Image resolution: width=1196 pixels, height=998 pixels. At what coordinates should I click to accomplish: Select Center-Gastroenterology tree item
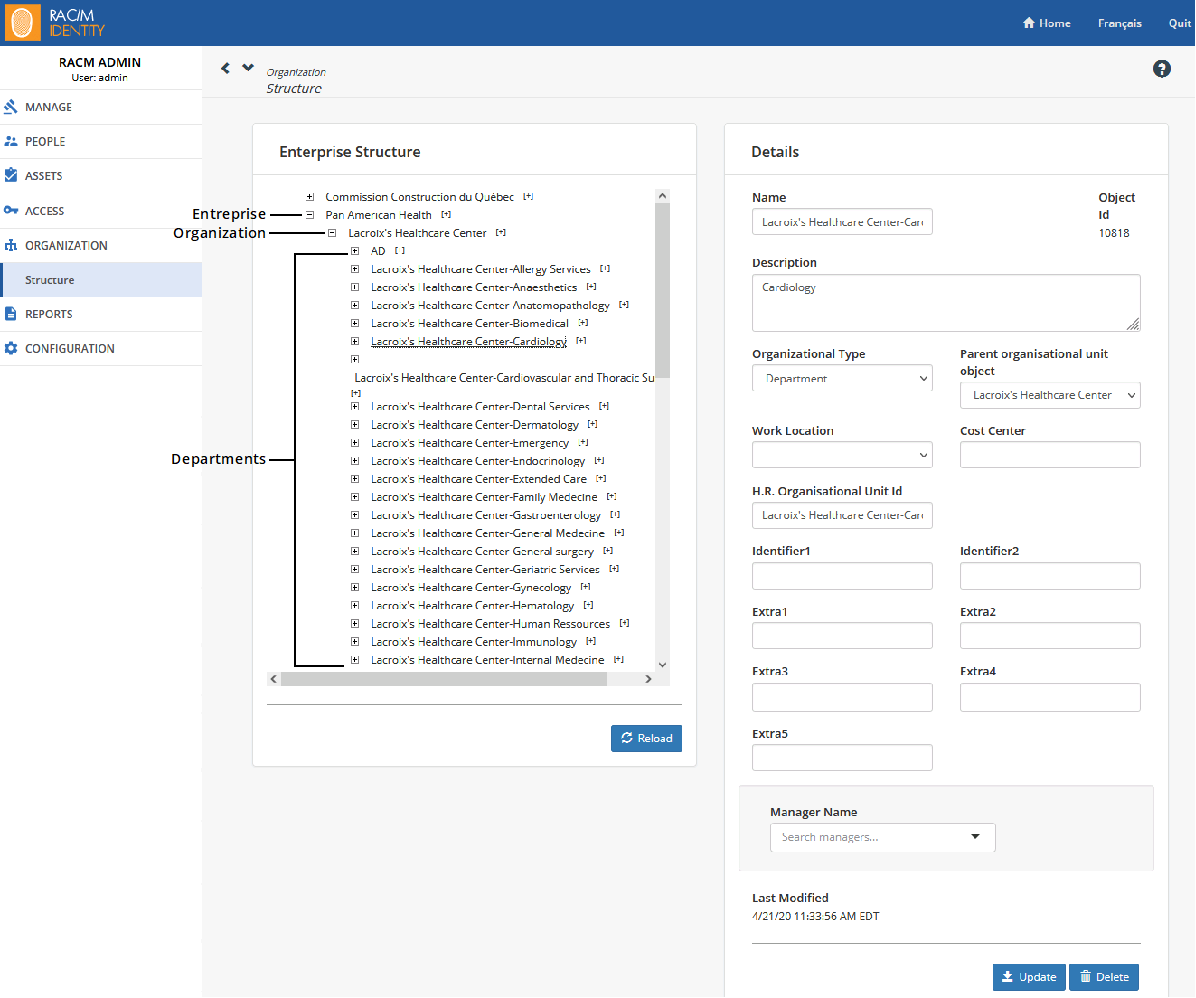tap(485, 515)
